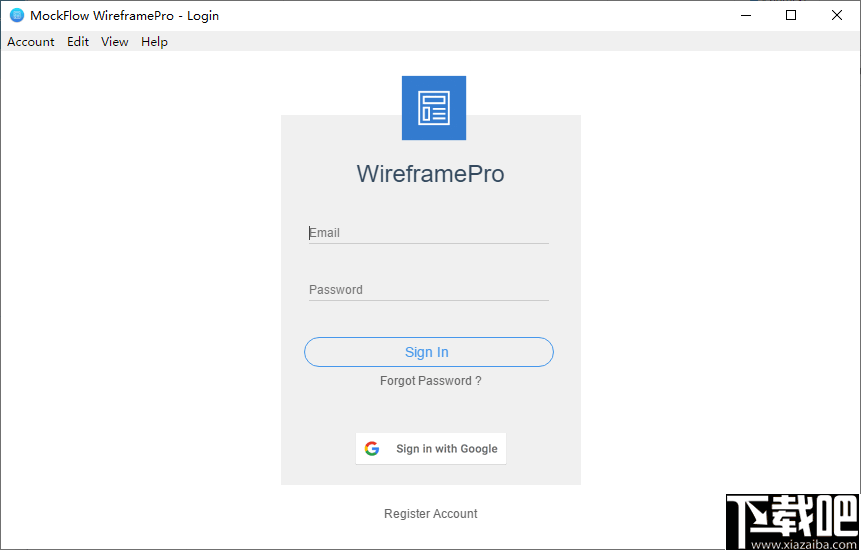
Task: Open the View menu
Action: 115,42
